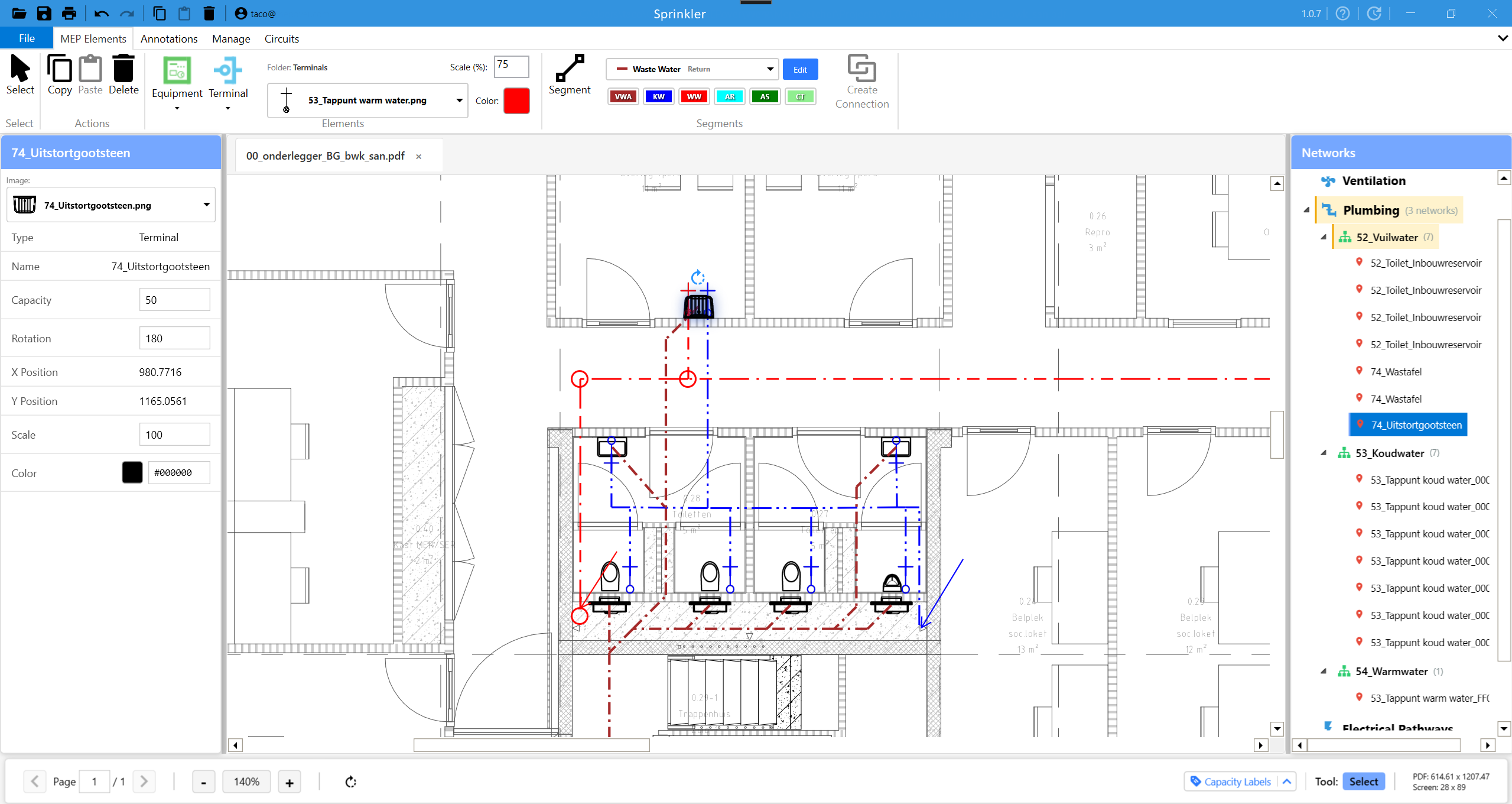Click the Save disk icon
The image size is (1512, 804).
pos(44,13)
